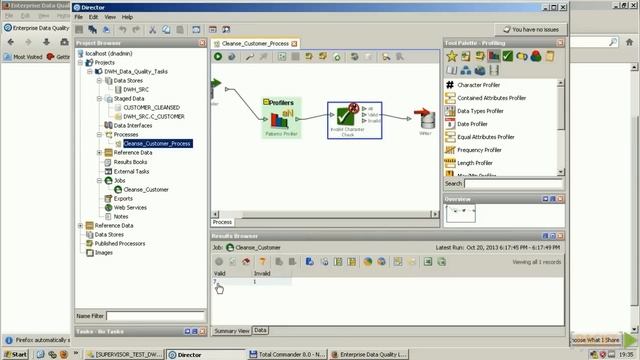This screenshot has width=640, height=360.
Task: Click the green Excel export icon in Results Browser
Action: point(428,262)
